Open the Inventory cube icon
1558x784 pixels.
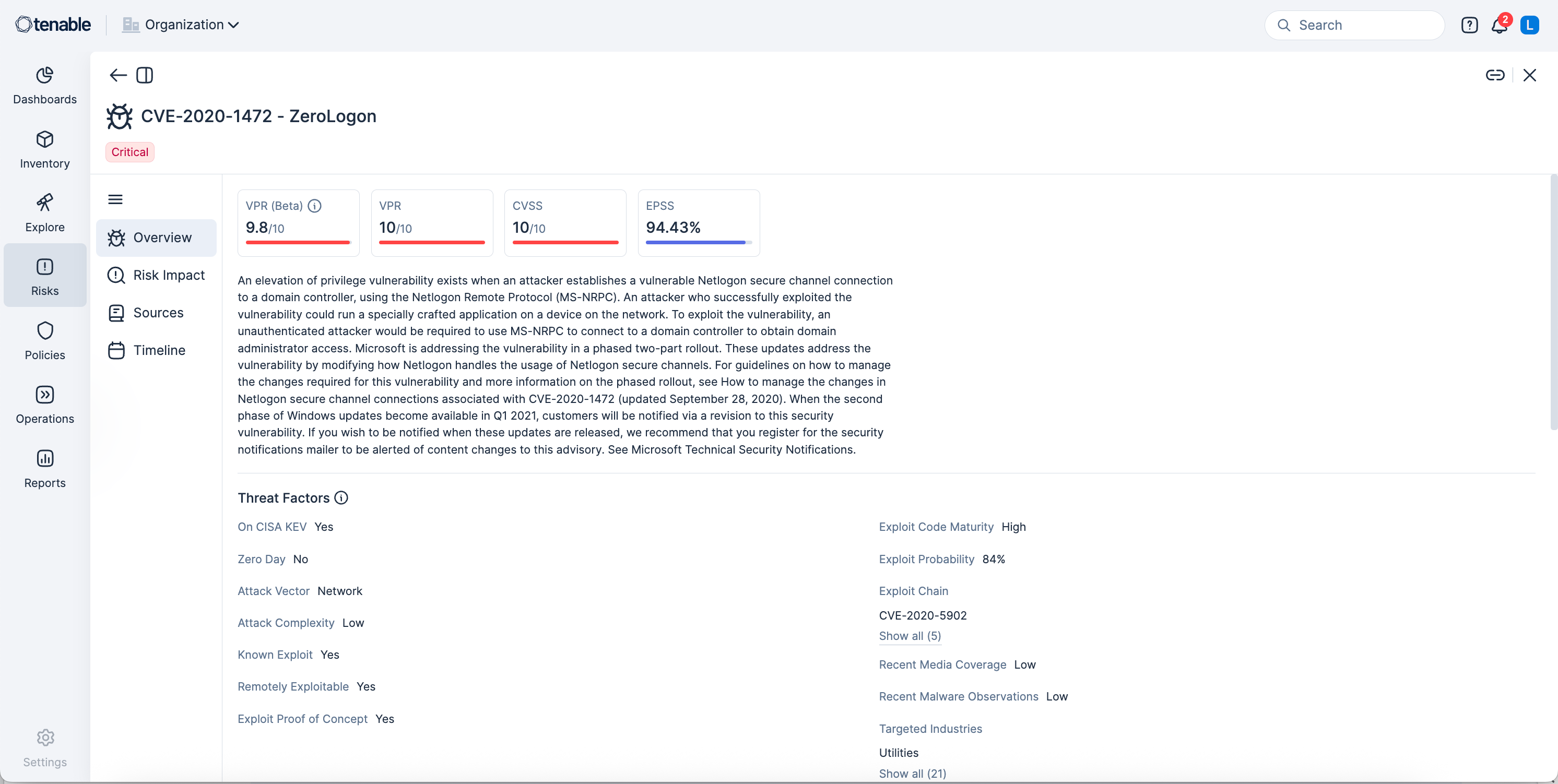(x=45, y=140)
